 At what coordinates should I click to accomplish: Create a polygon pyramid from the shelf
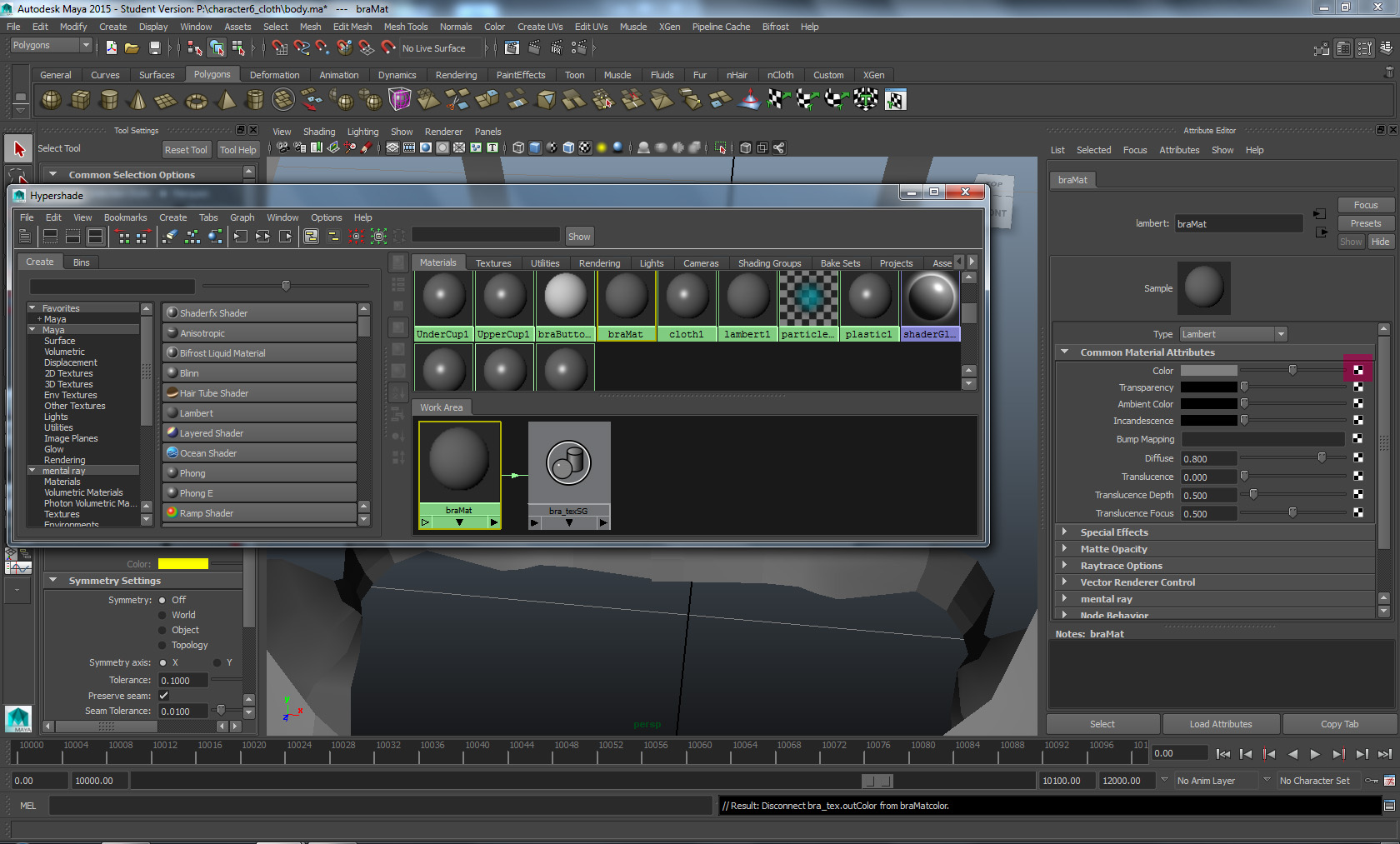click(x=226, y=100)
